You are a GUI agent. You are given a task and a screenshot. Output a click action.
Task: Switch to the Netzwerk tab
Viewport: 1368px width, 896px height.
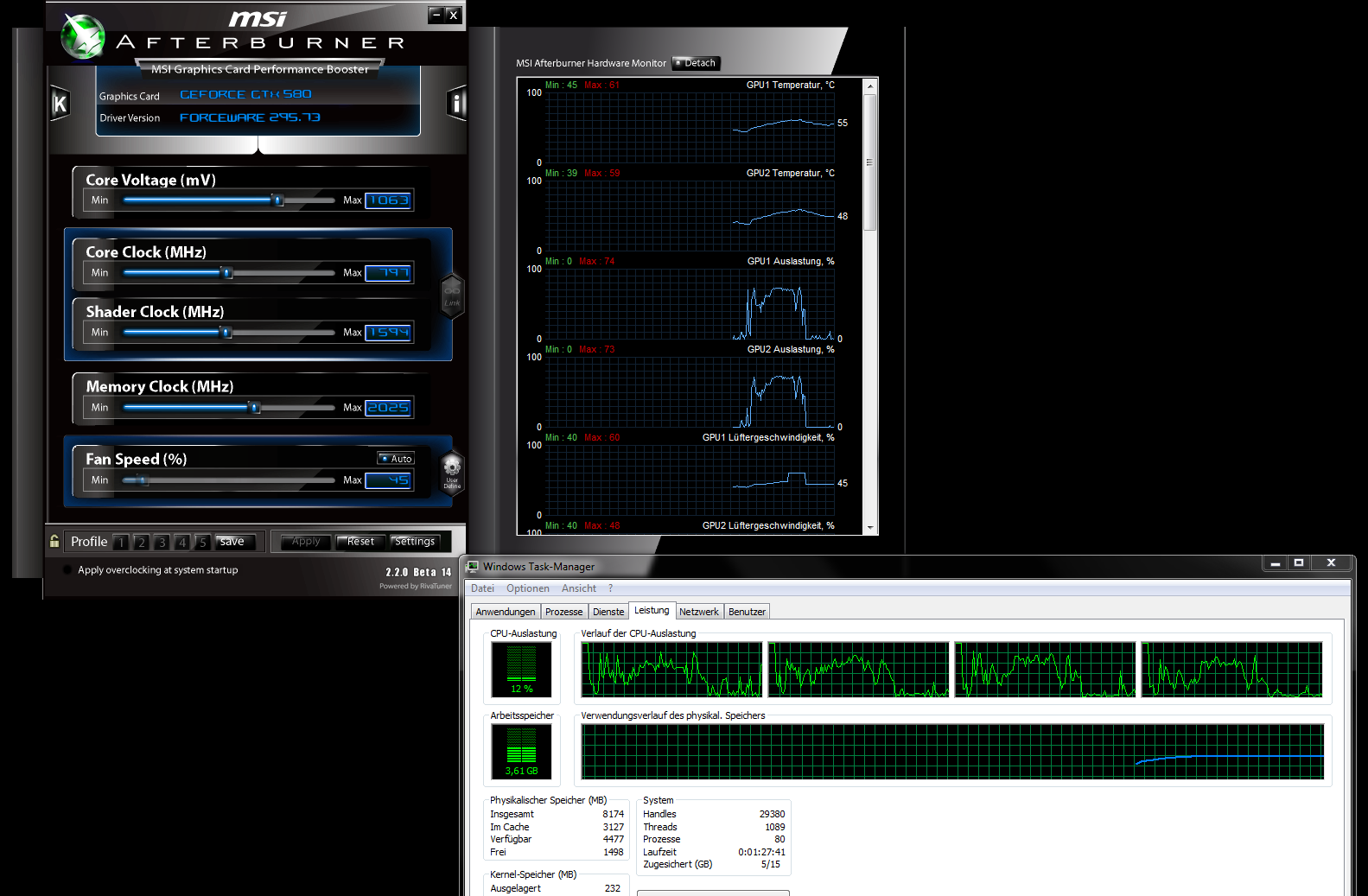click(699, 612)
